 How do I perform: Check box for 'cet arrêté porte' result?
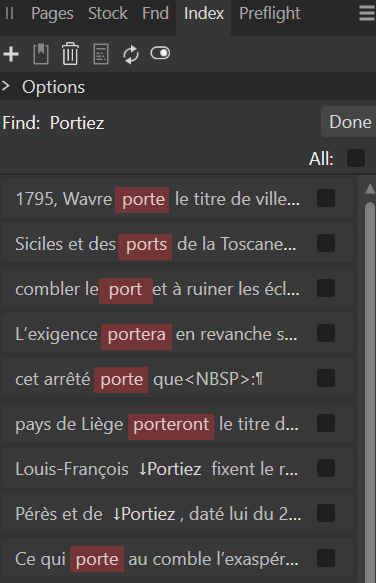click(x=326, y=378)
